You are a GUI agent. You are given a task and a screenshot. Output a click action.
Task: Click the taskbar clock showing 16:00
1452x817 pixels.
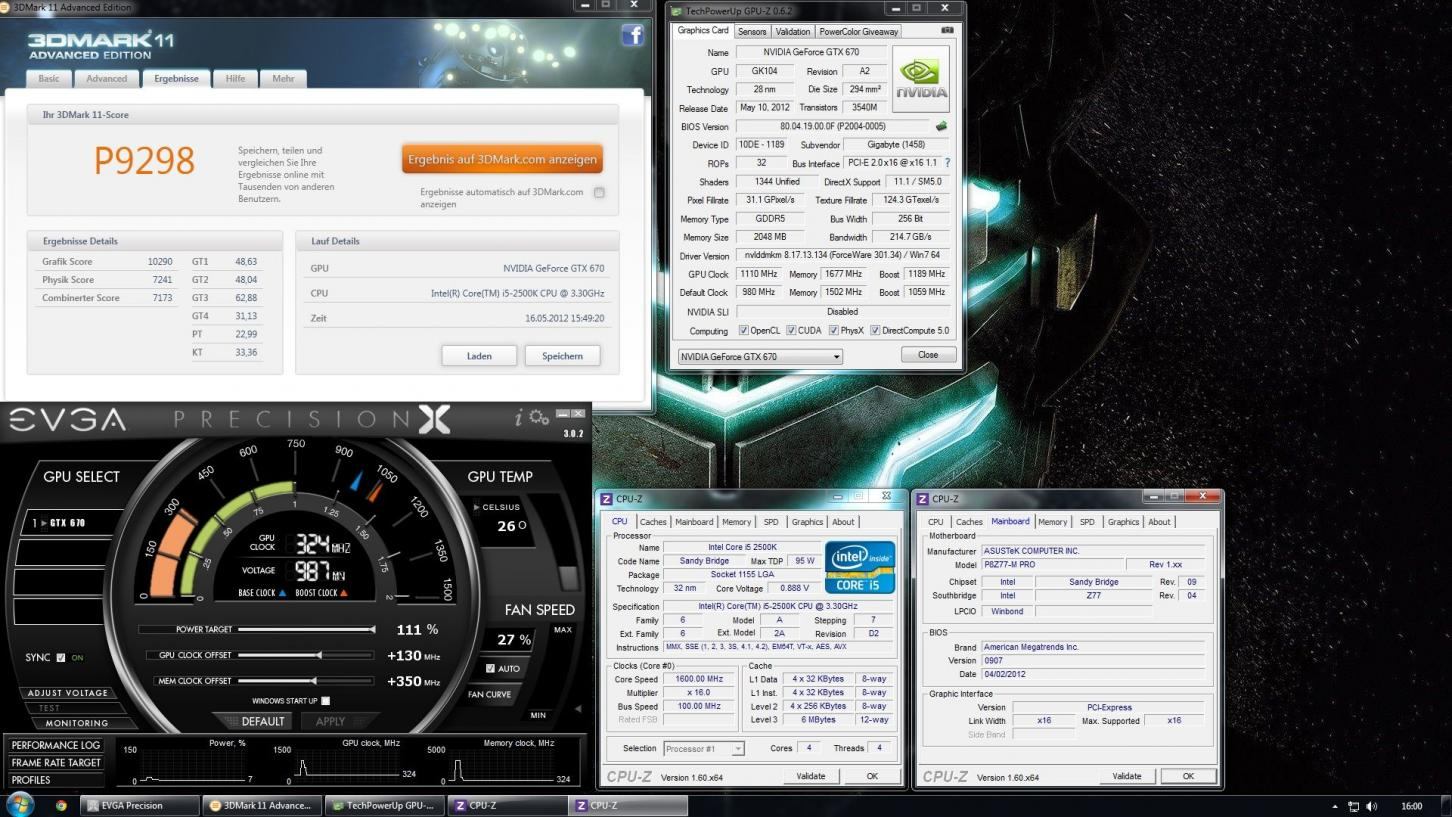[x=1411, y=806]
